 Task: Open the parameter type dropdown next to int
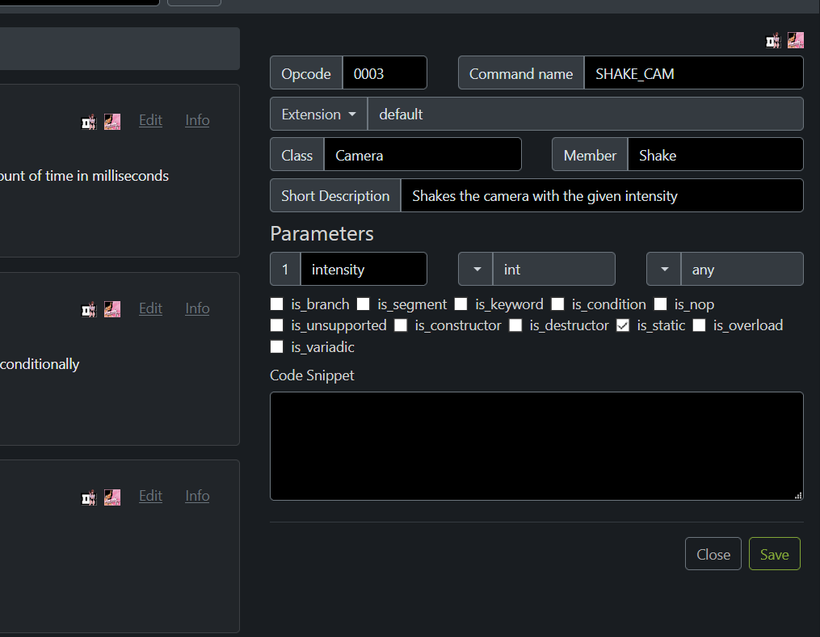click(x=476, y=269)
